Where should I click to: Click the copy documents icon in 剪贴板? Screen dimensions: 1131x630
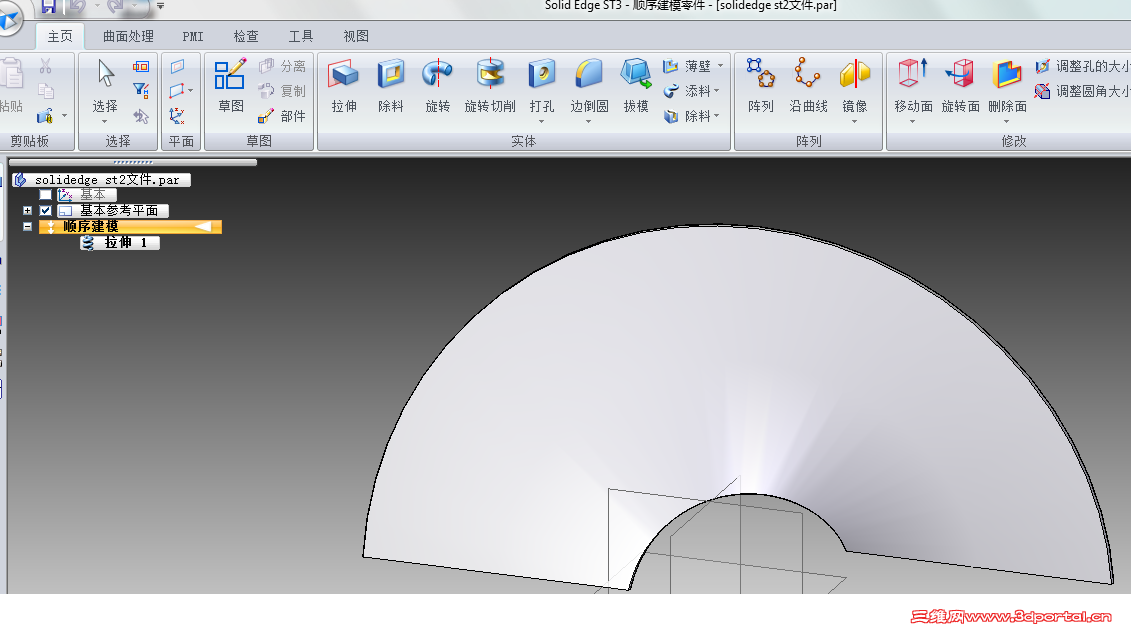tap(45, 91)
